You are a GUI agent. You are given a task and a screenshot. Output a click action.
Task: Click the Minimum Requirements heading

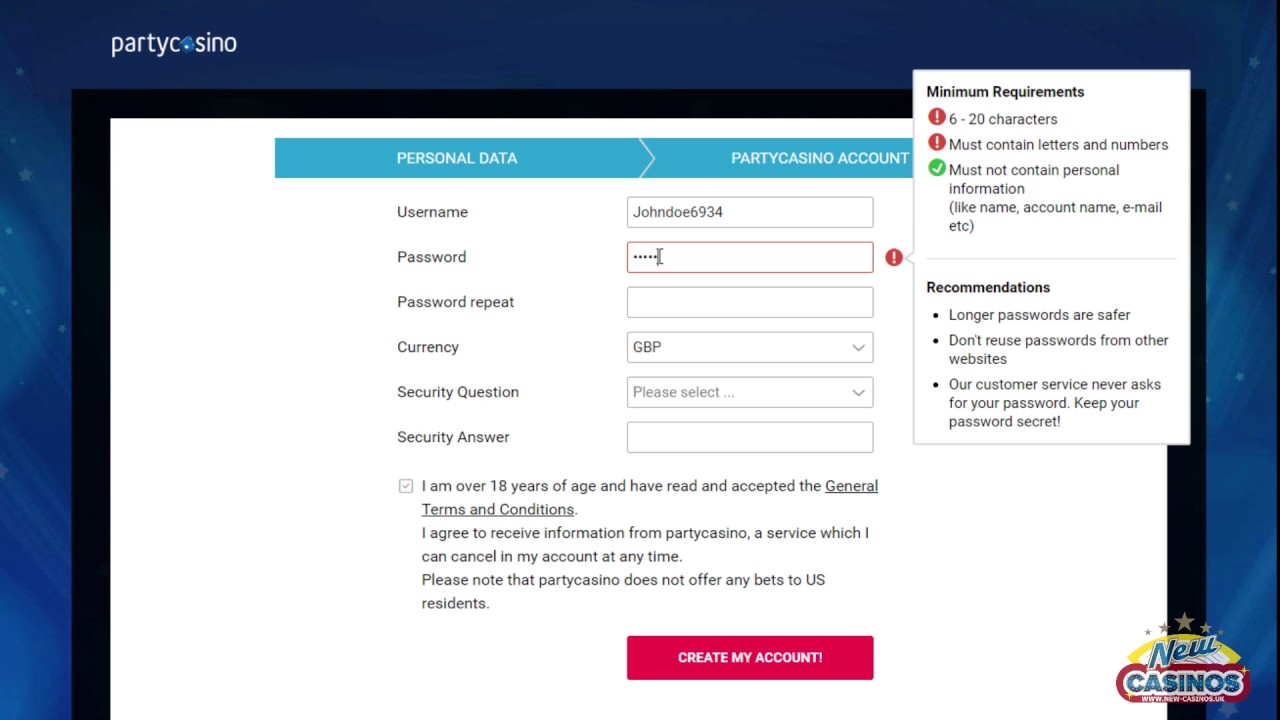point(1005,92)
